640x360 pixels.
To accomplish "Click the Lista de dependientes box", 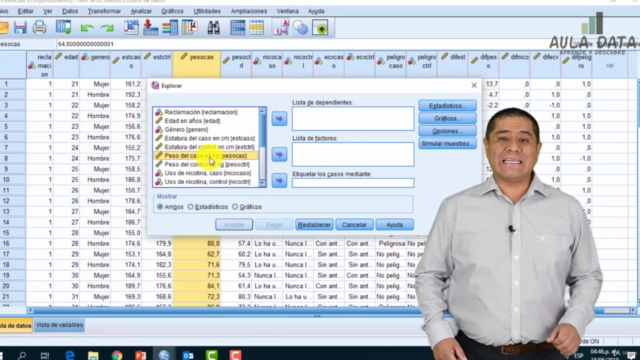I will click(353, 119).
